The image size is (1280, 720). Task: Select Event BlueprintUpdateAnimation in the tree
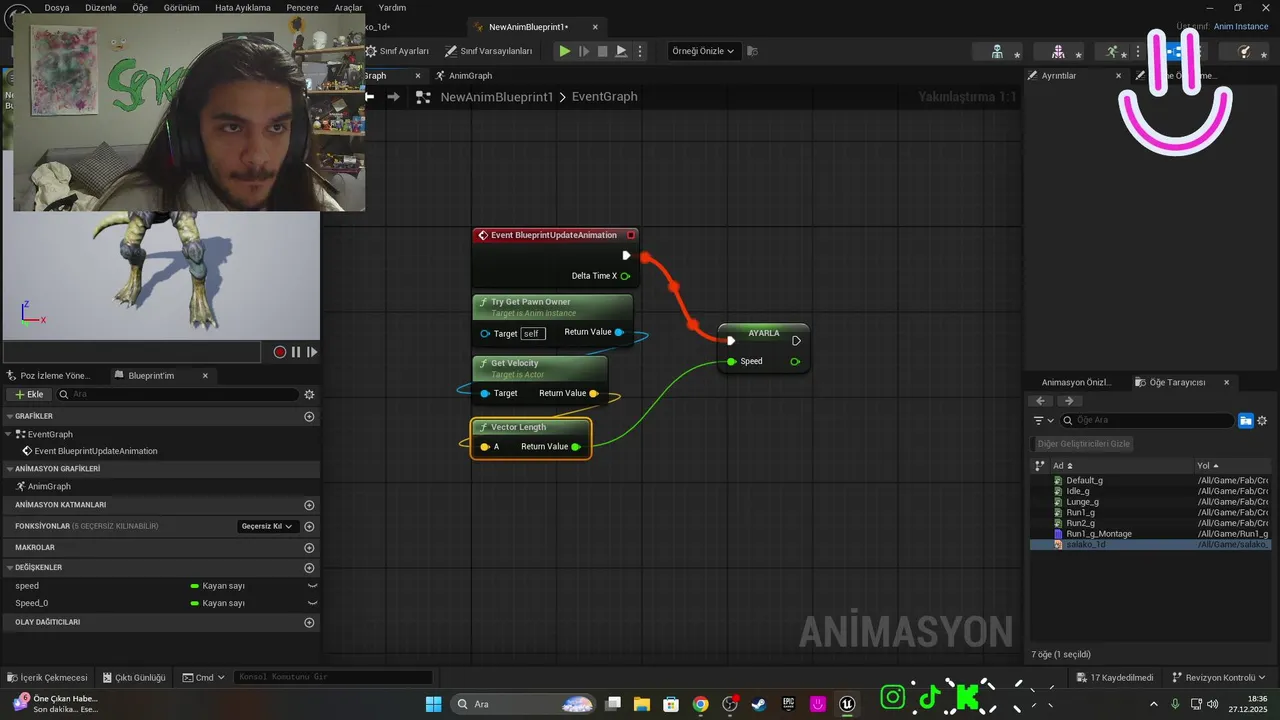pyautogui.click(x=96, y=451)
